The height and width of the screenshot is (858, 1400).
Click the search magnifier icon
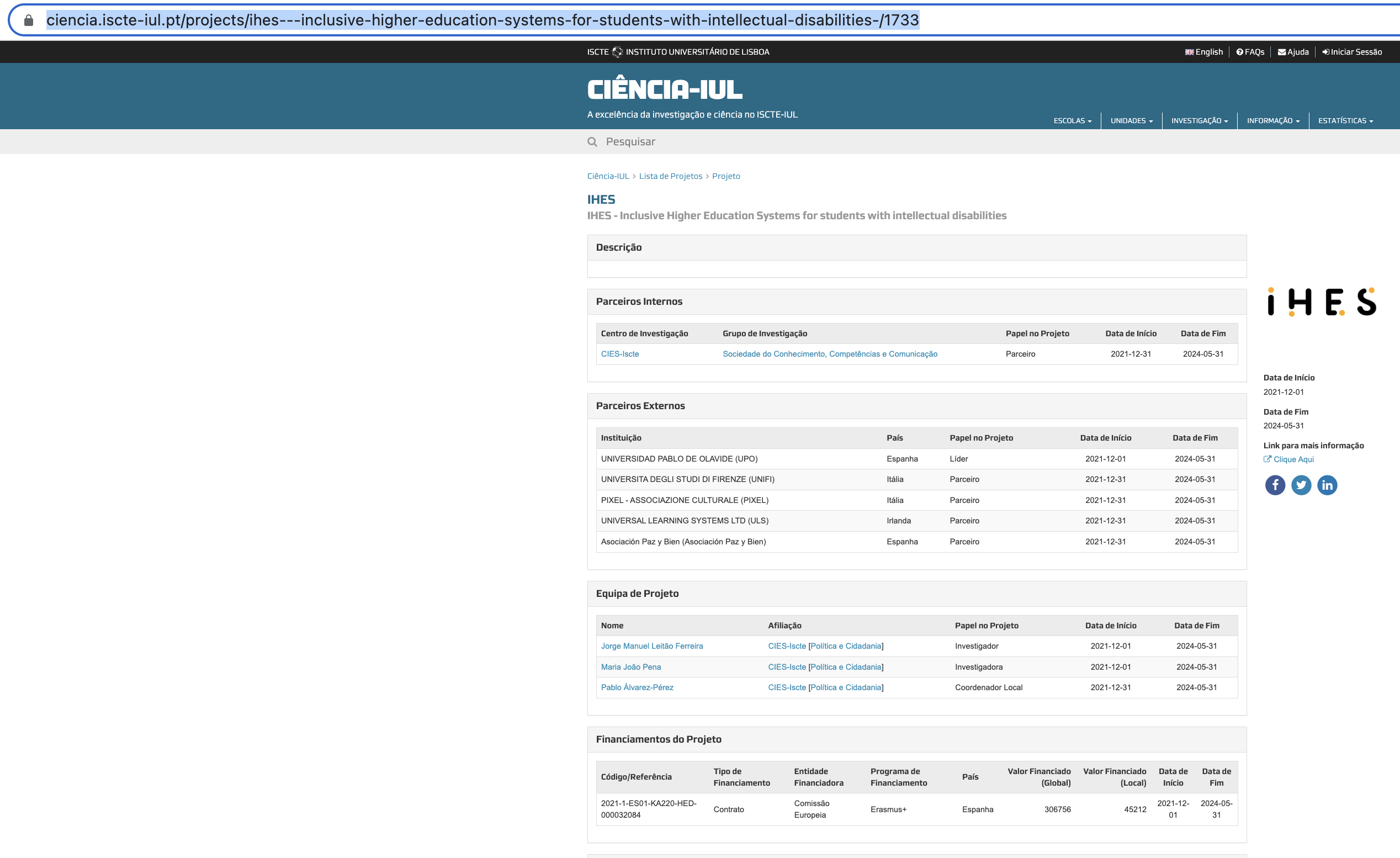pos(592,141)
